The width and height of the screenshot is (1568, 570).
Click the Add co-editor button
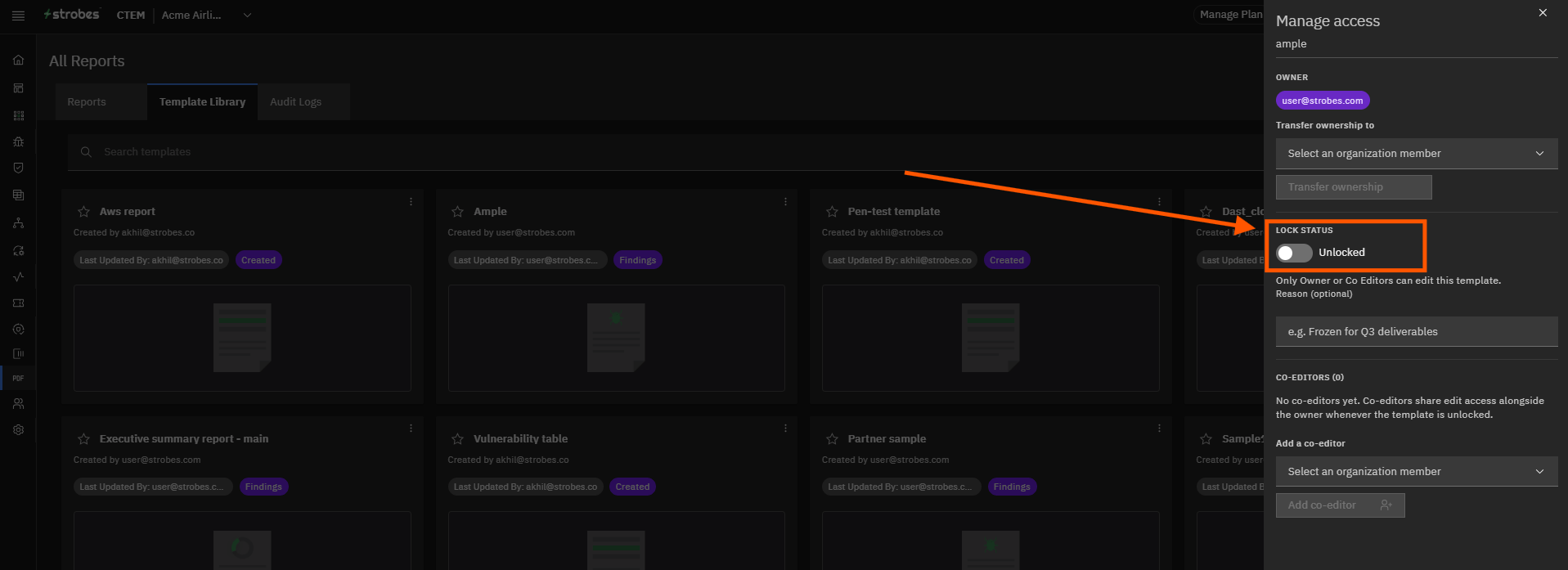click(1341, 505)
